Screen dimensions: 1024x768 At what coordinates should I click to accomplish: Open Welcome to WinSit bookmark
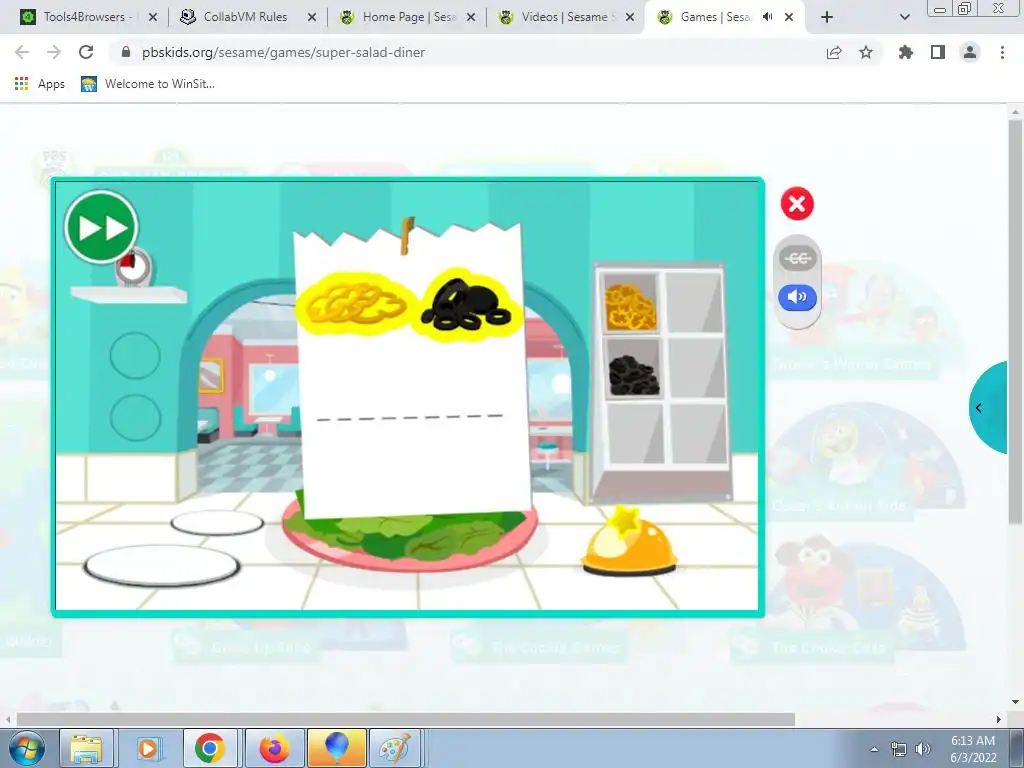pyautogui.click(x=148, y=84)
